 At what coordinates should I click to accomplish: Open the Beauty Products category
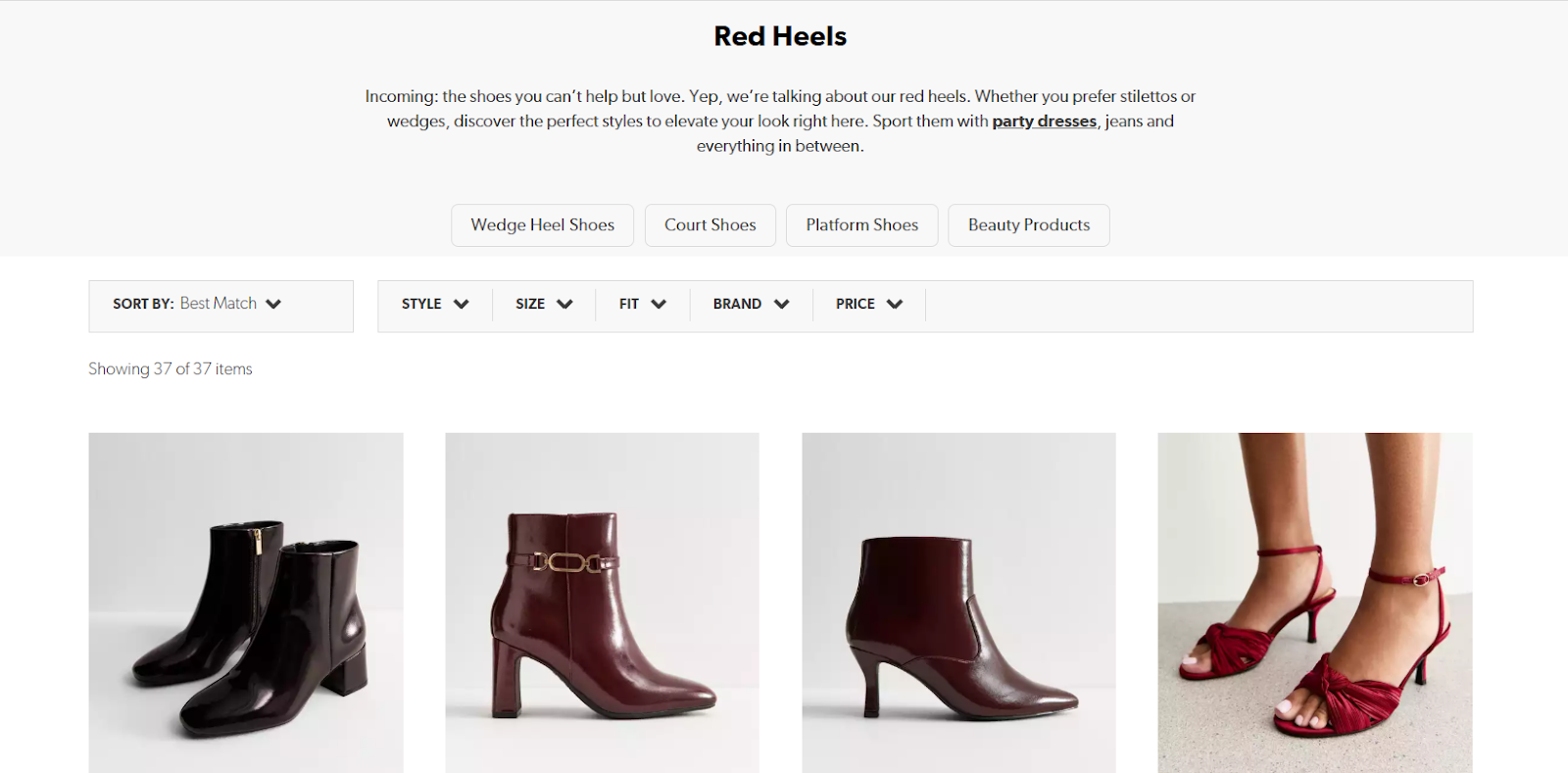[x=1028, y=224]
